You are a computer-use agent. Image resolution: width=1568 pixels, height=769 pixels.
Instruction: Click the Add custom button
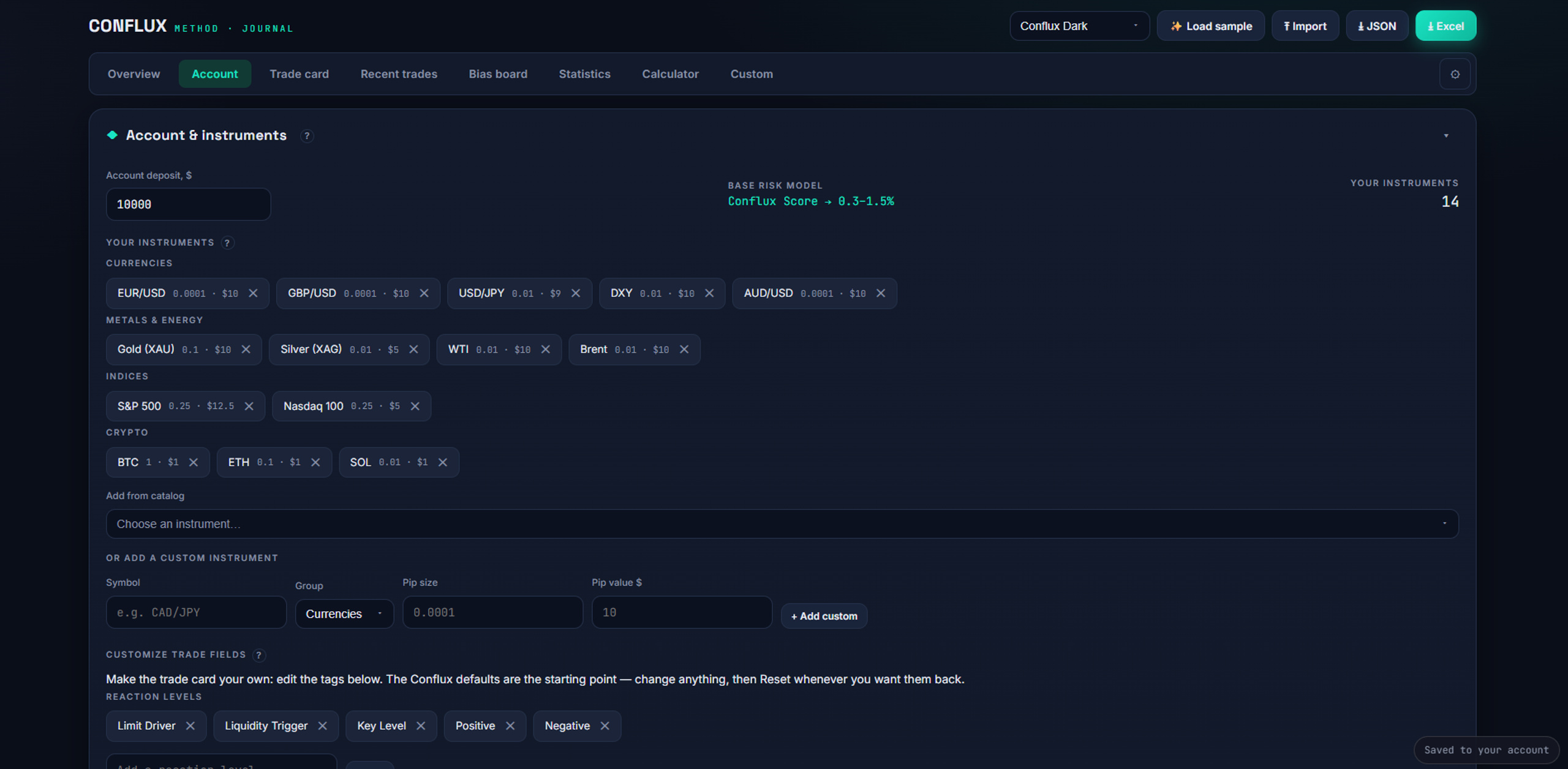pyautogui.click(x=824, y=616)
